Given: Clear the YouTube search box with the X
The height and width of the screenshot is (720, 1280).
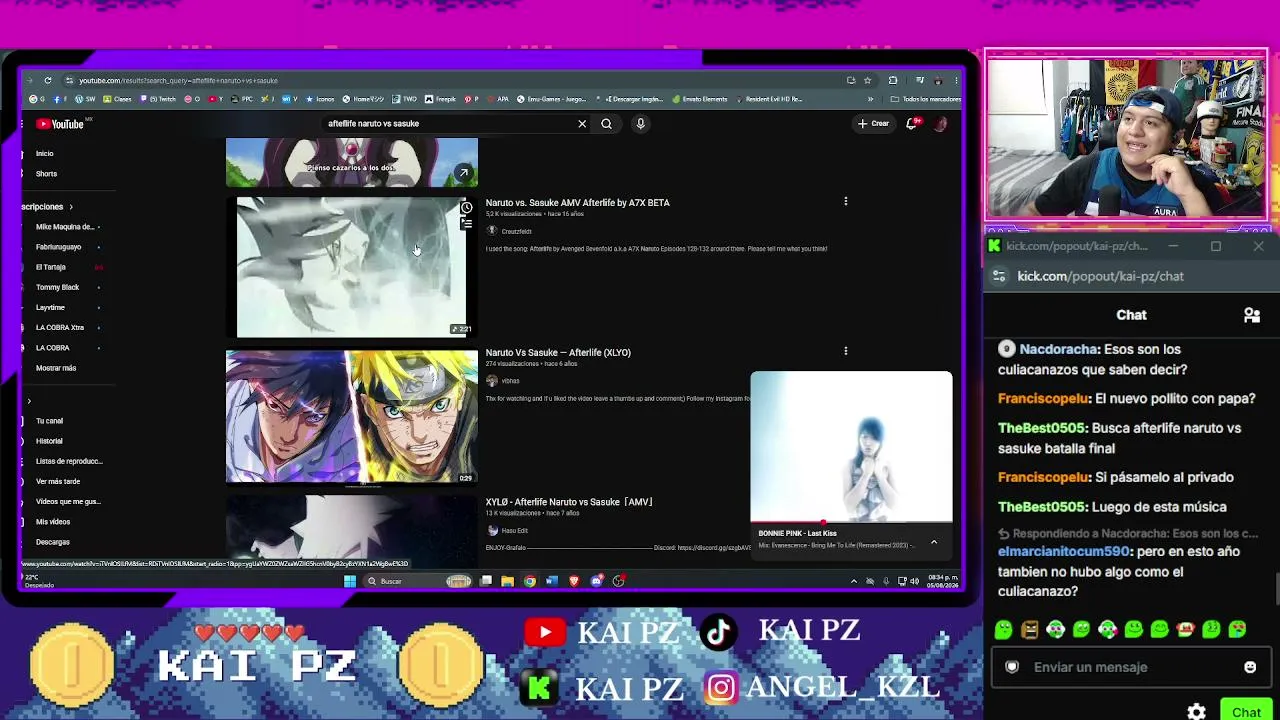Looking at the screenshot, I should [582, 124].
